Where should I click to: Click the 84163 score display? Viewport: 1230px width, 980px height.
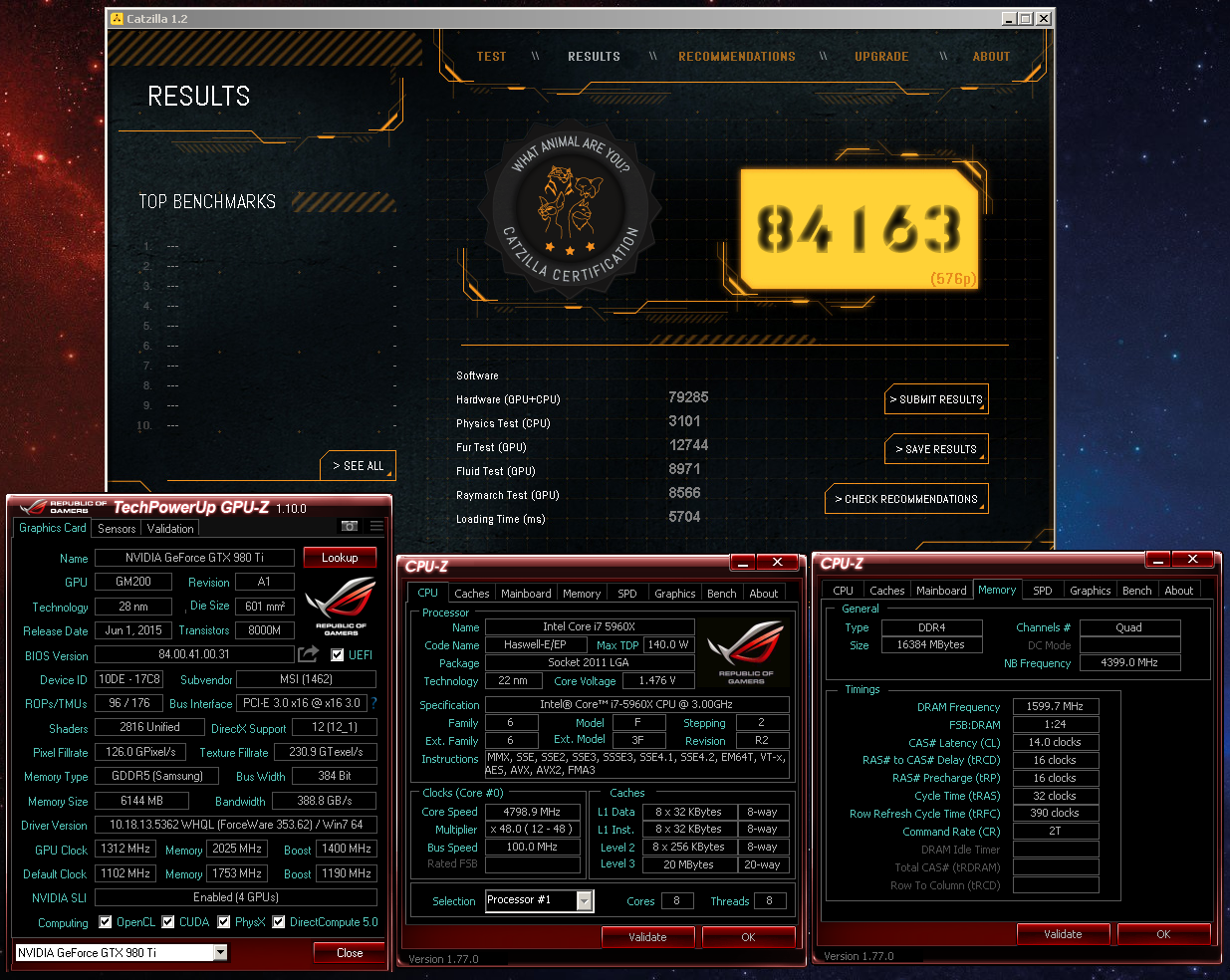click(x=859, y=229)
